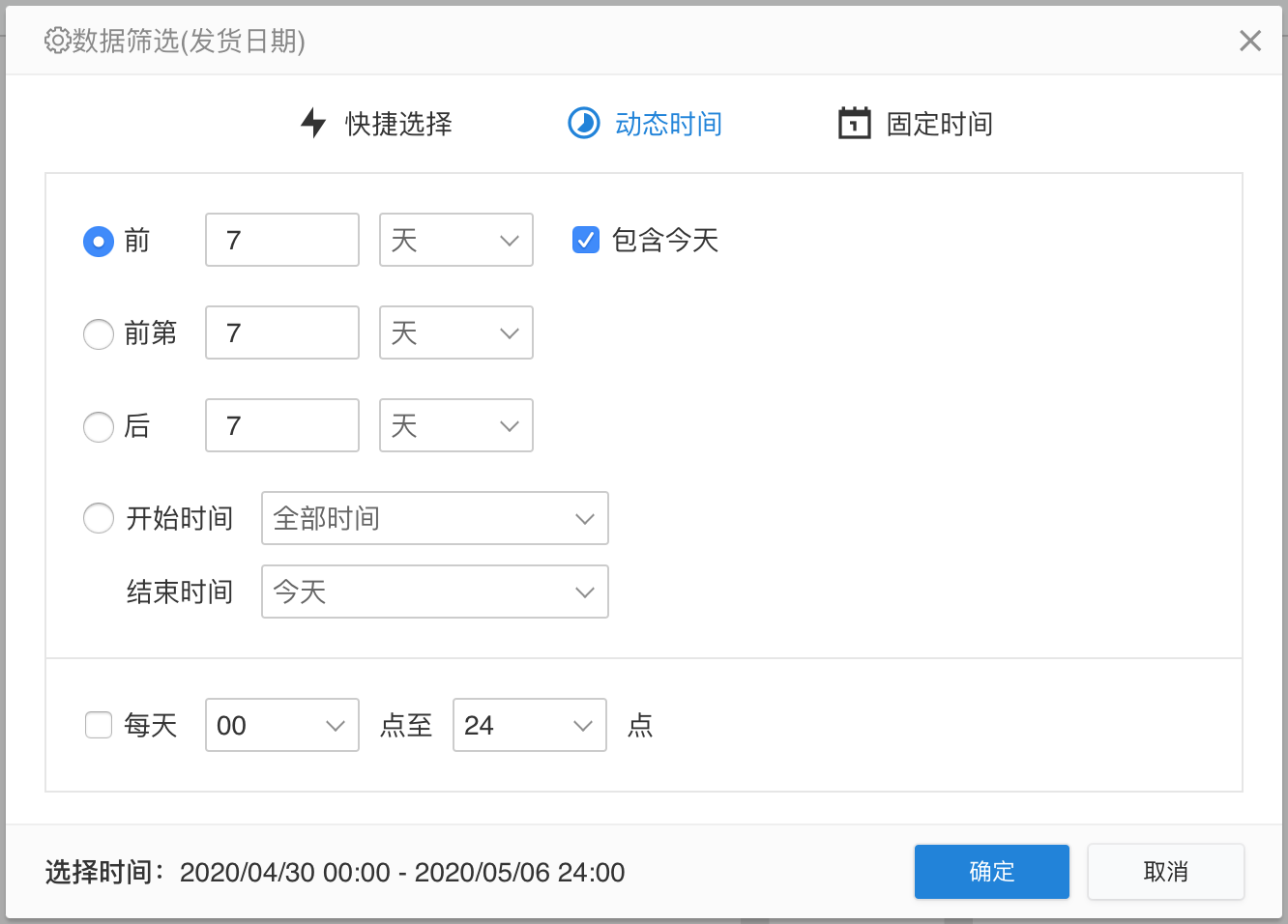Select the 前第 radio option
Screen dimensions: 1288x924
(99, 333)
